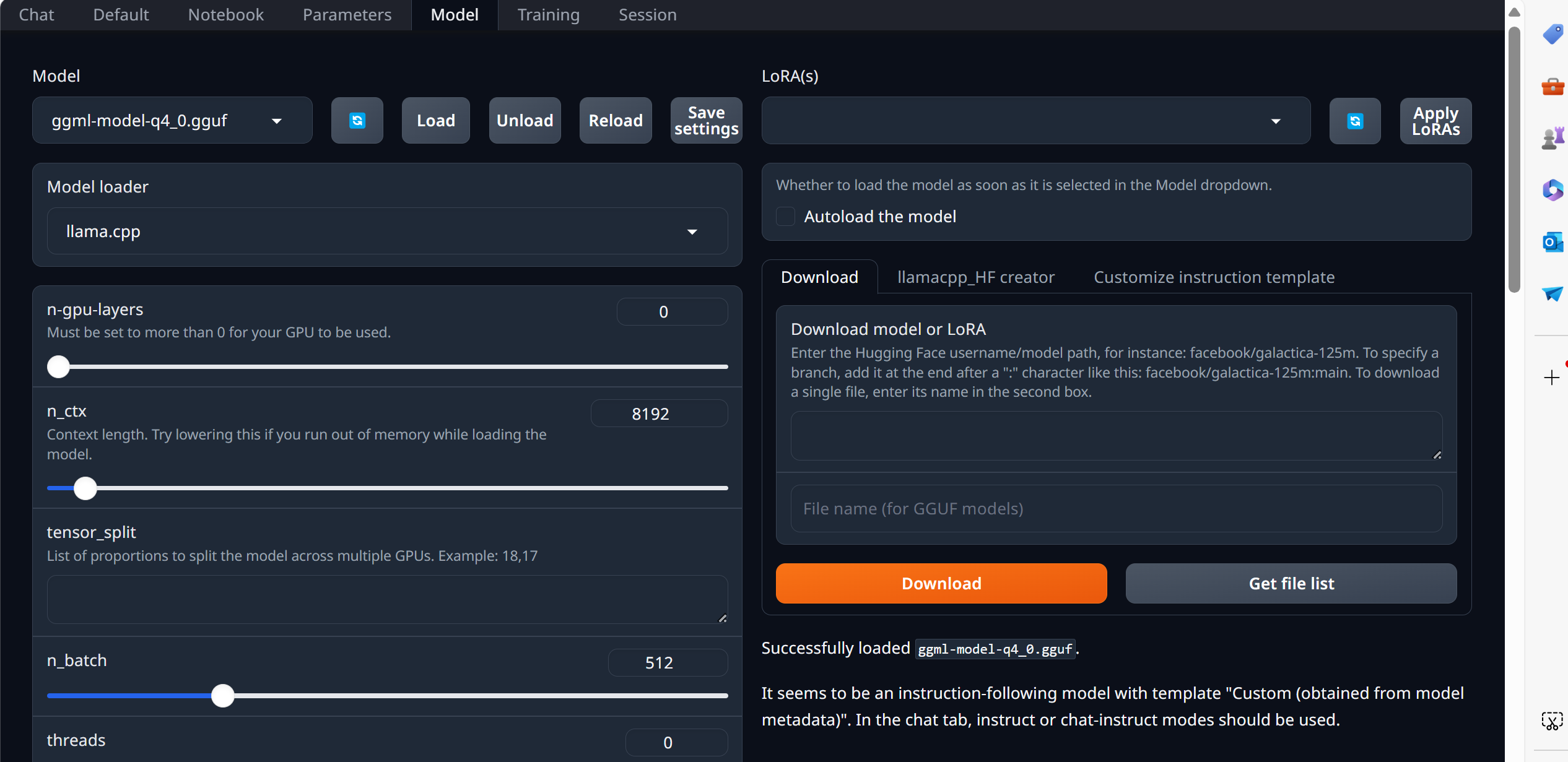Click the n_batch slider handle
This screenshot has width=1568, height=762.
(x=222, y=696)
